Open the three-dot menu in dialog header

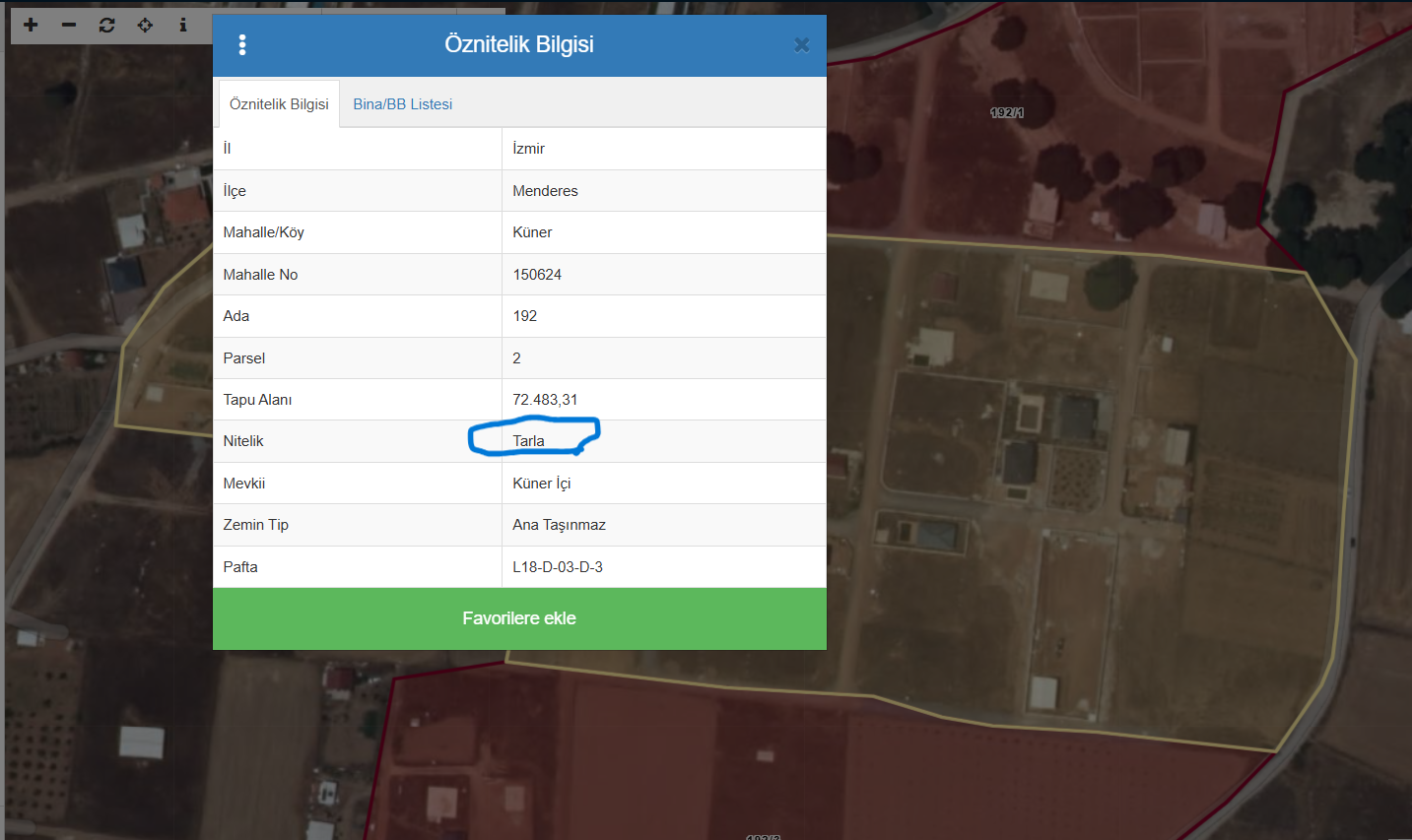pos(242,44)
